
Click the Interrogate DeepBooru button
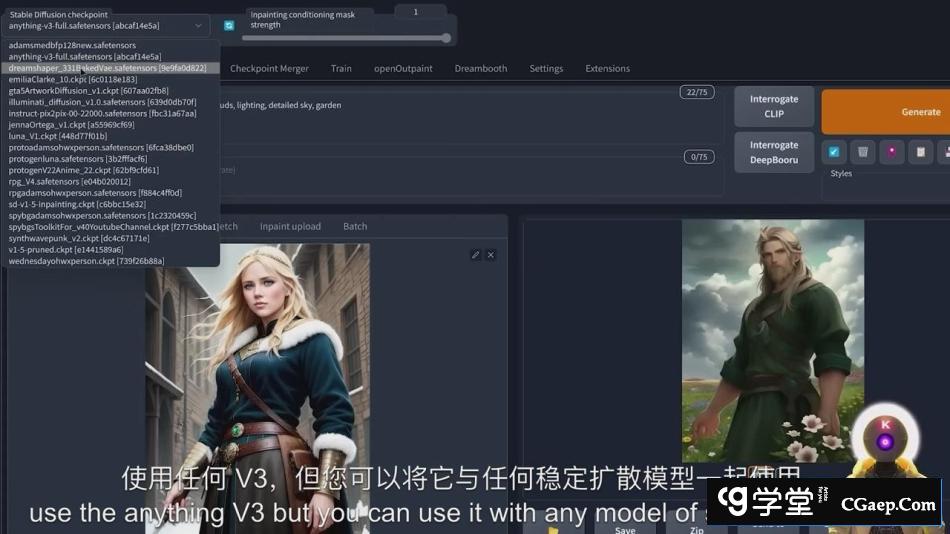(774, 152)
